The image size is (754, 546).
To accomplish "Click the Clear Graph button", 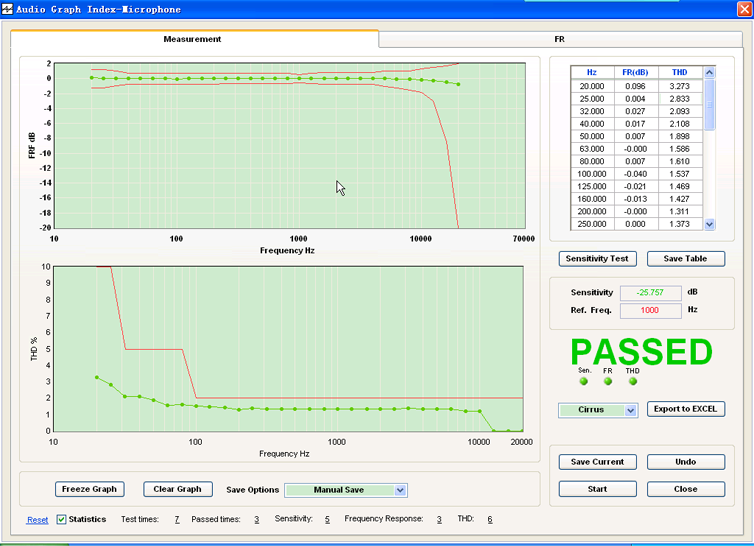I will click(178, 489).
